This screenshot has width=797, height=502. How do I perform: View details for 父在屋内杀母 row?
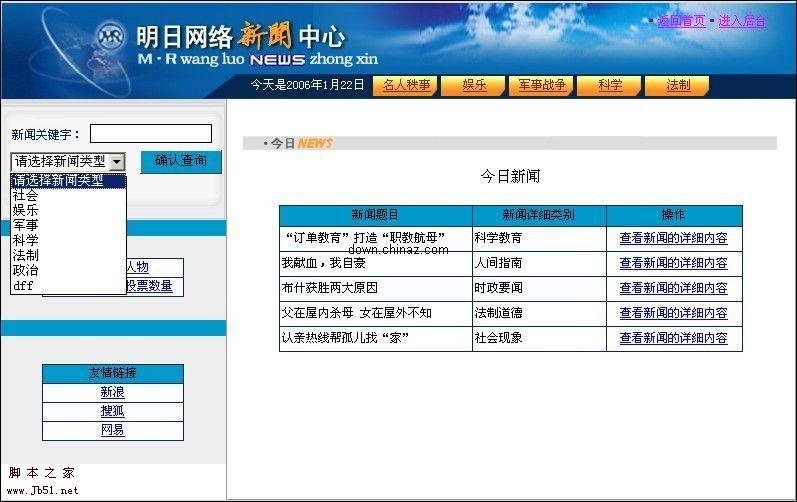click(x=673, y=313)
